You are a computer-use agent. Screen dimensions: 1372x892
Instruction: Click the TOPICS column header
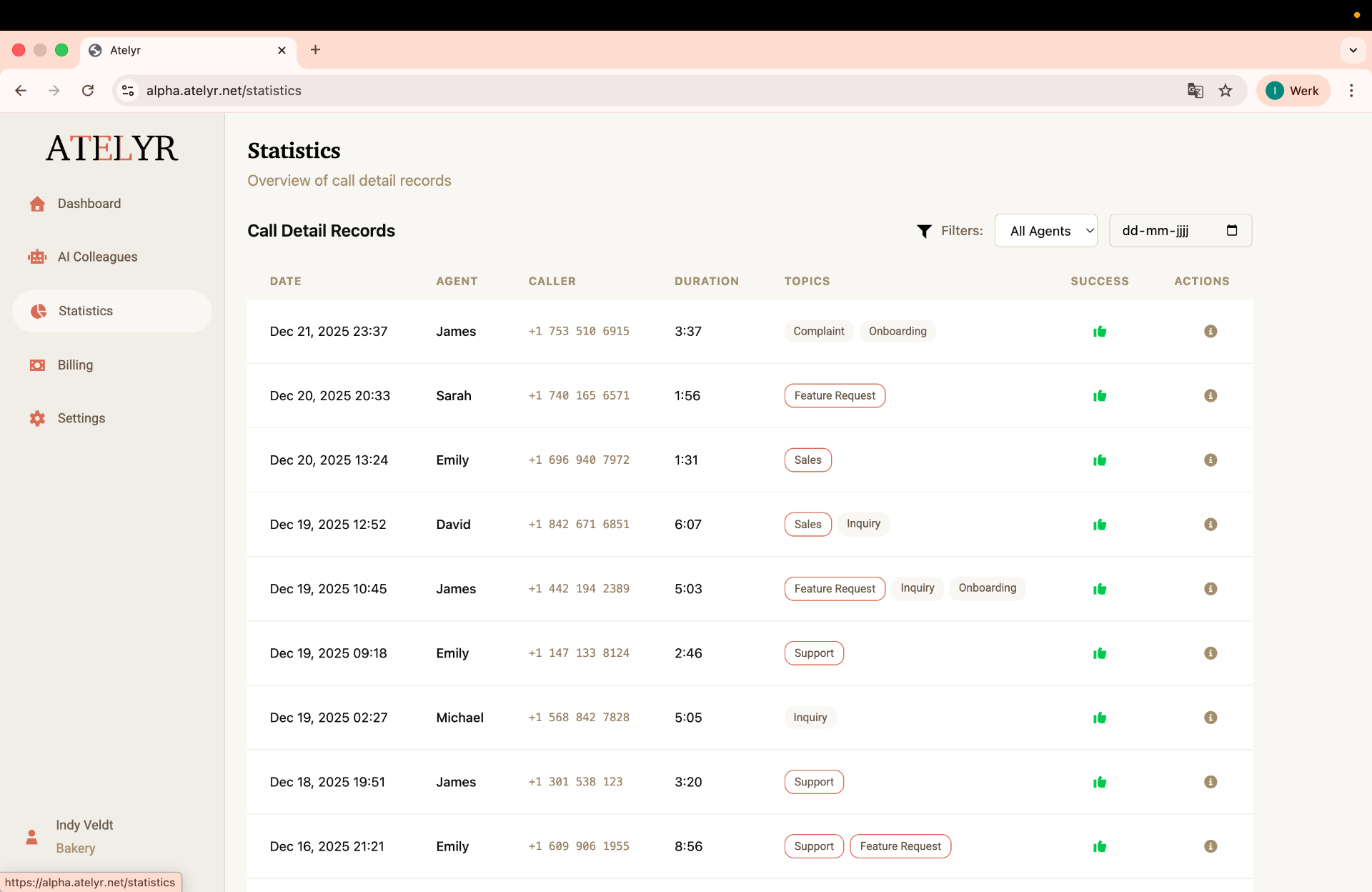pos(807,282)
